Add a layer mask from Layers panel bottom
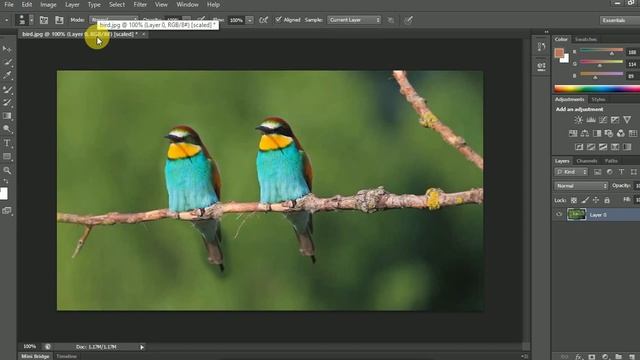 click(591, 356)
